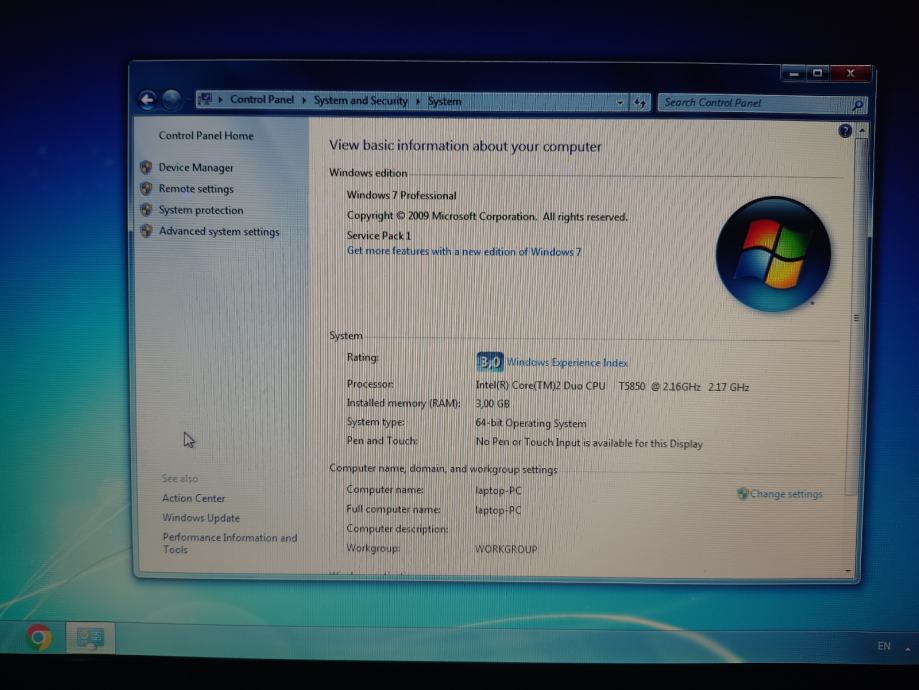This screenshot has width=919, height=690.
Task: Go to Control Panel Home
Action: pos(206,135)
